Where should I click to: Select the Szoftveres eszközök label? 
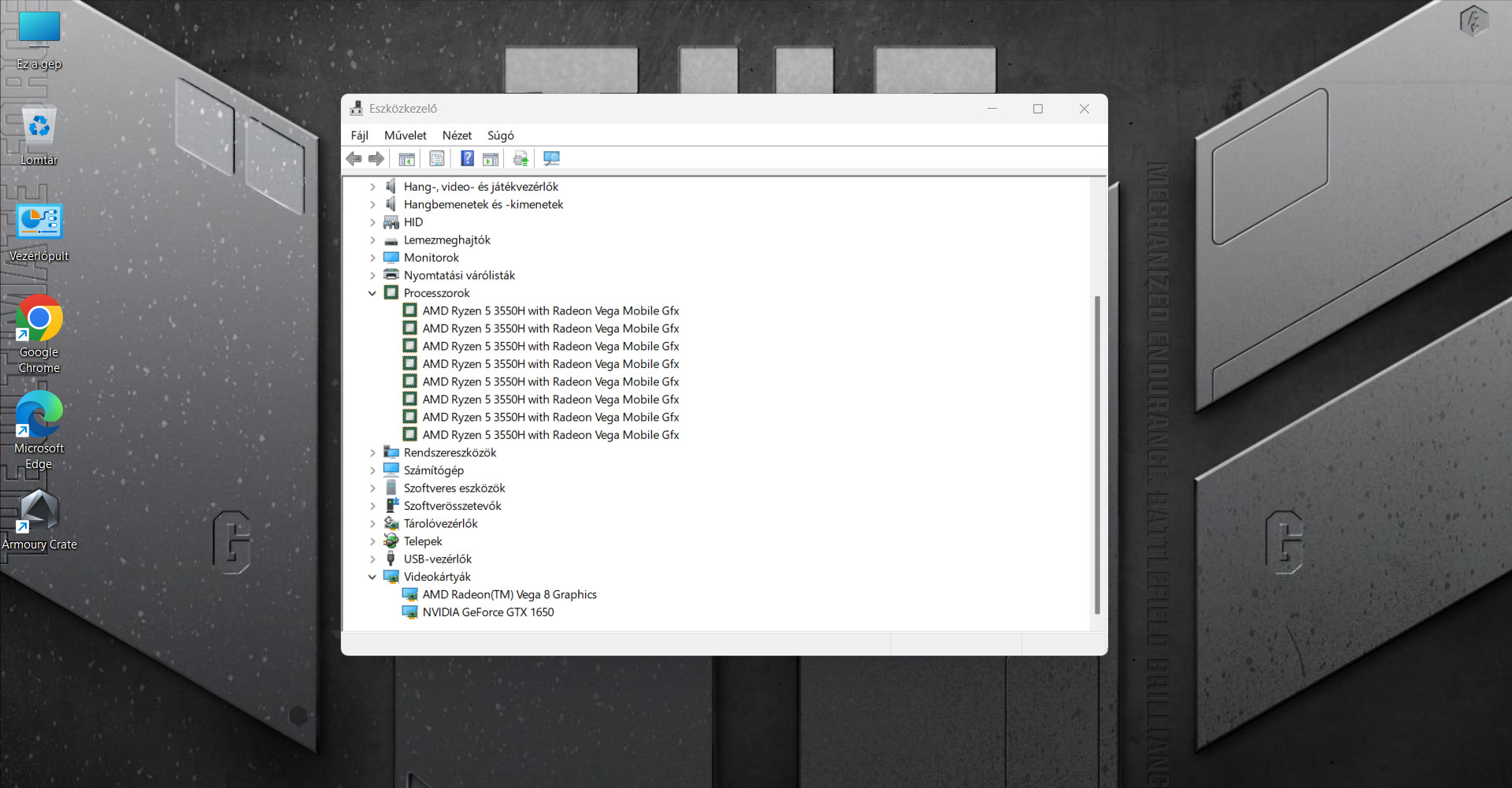pyautogui.click(x=454, y=488)
